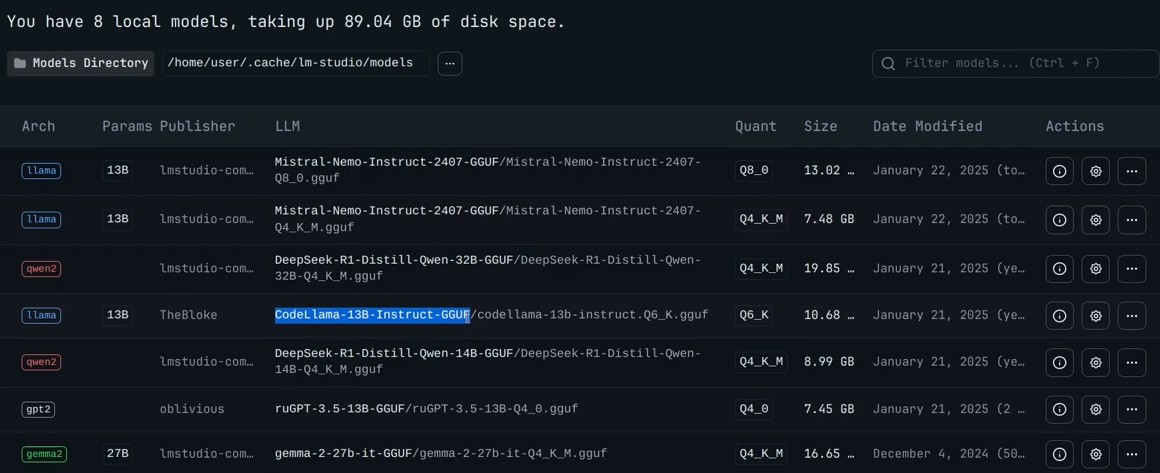Show info for Mistral-Nemo Q4_K_M model

[1059, 220]
